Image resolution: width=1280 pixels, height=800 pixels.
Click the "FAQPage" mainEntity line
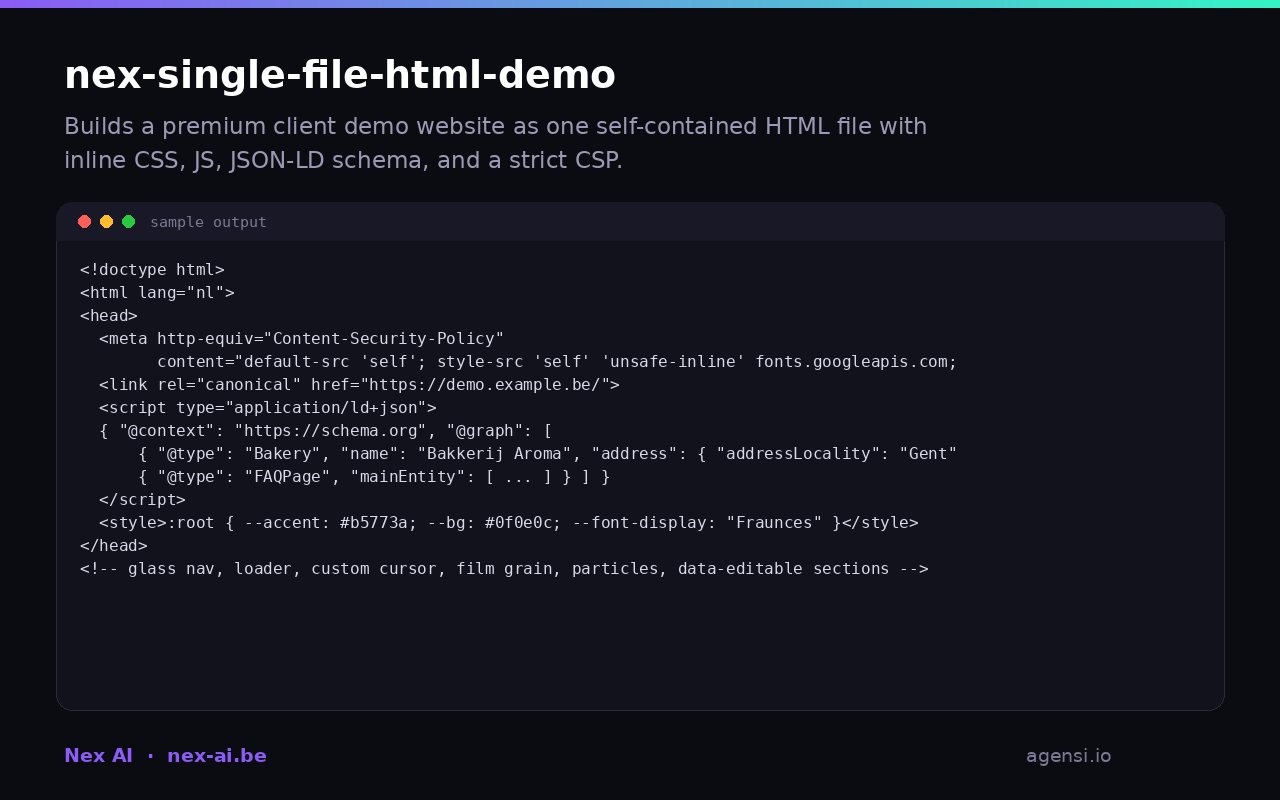tap(374, 477)
